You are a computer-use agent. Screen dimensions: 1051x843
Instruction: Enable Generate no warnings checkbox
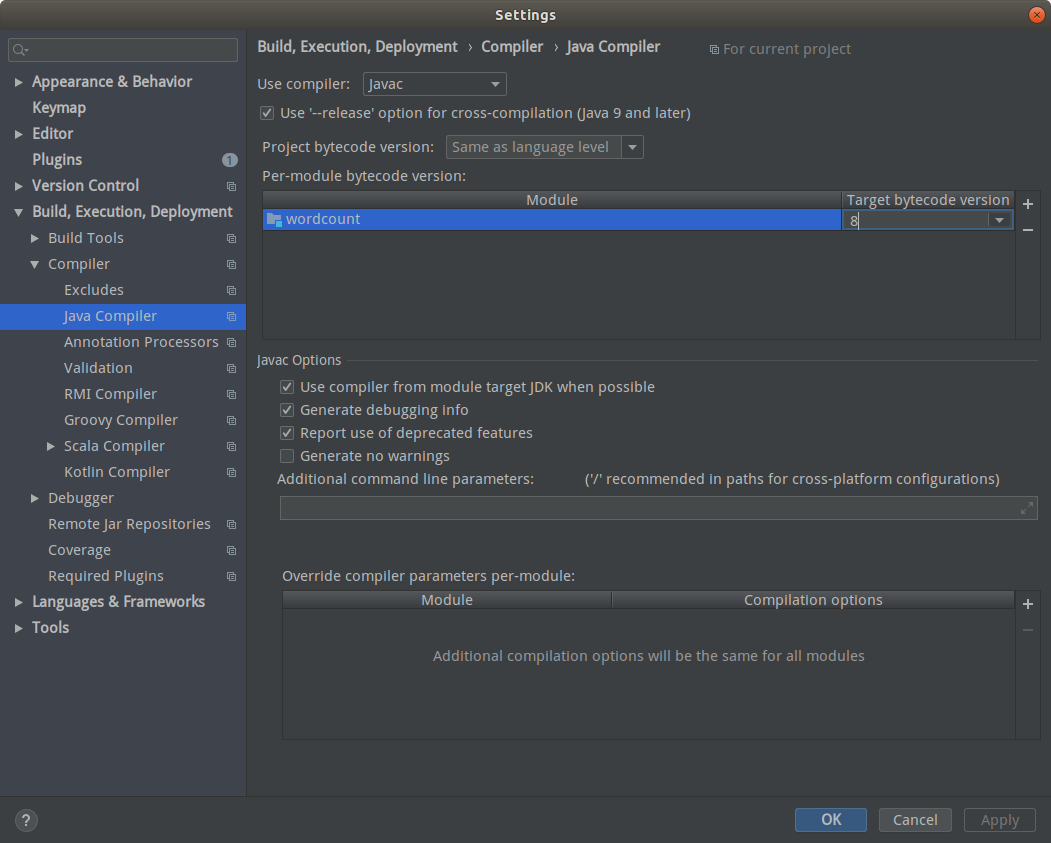click(x=287, y=456)
